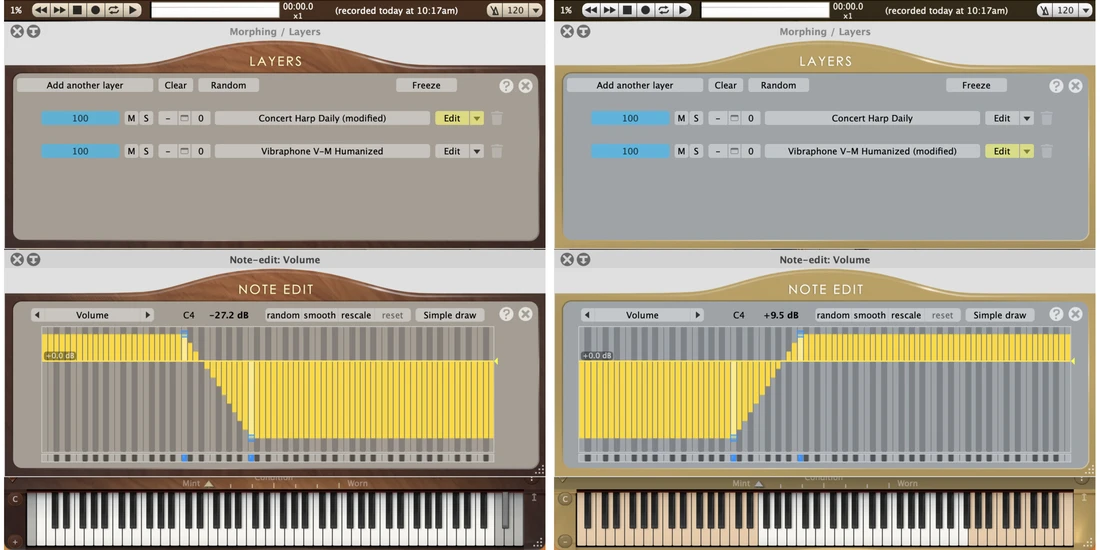
Task: Select 'smooth' option in left Note Edit panel
Action: point(320,315)
